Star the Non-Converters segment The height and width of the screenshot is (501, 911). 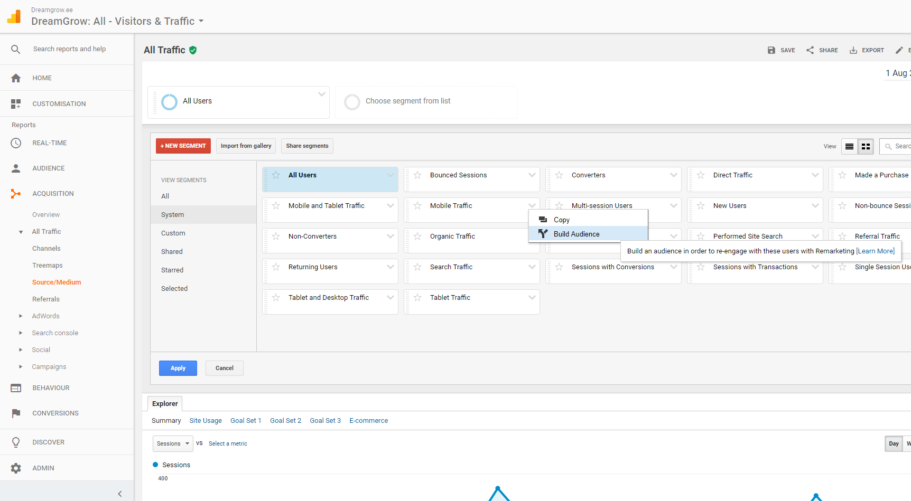pyautogui.click(x=276, y=237)
